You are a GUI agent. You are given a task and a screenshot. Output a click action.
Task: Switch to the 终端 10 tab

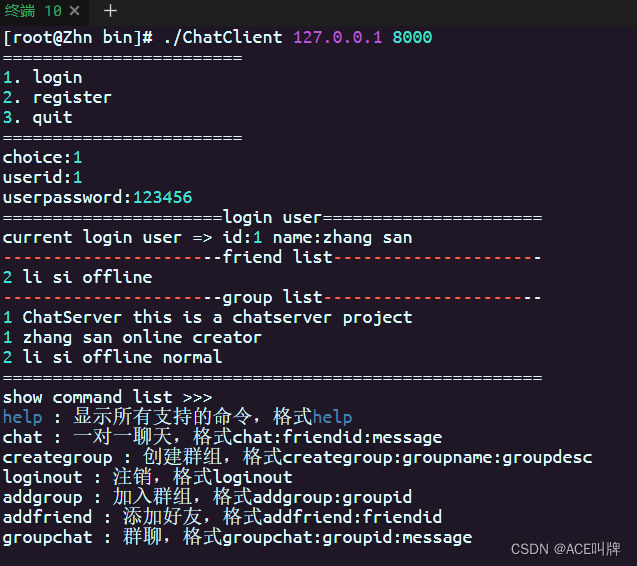(x=30, y=10)
